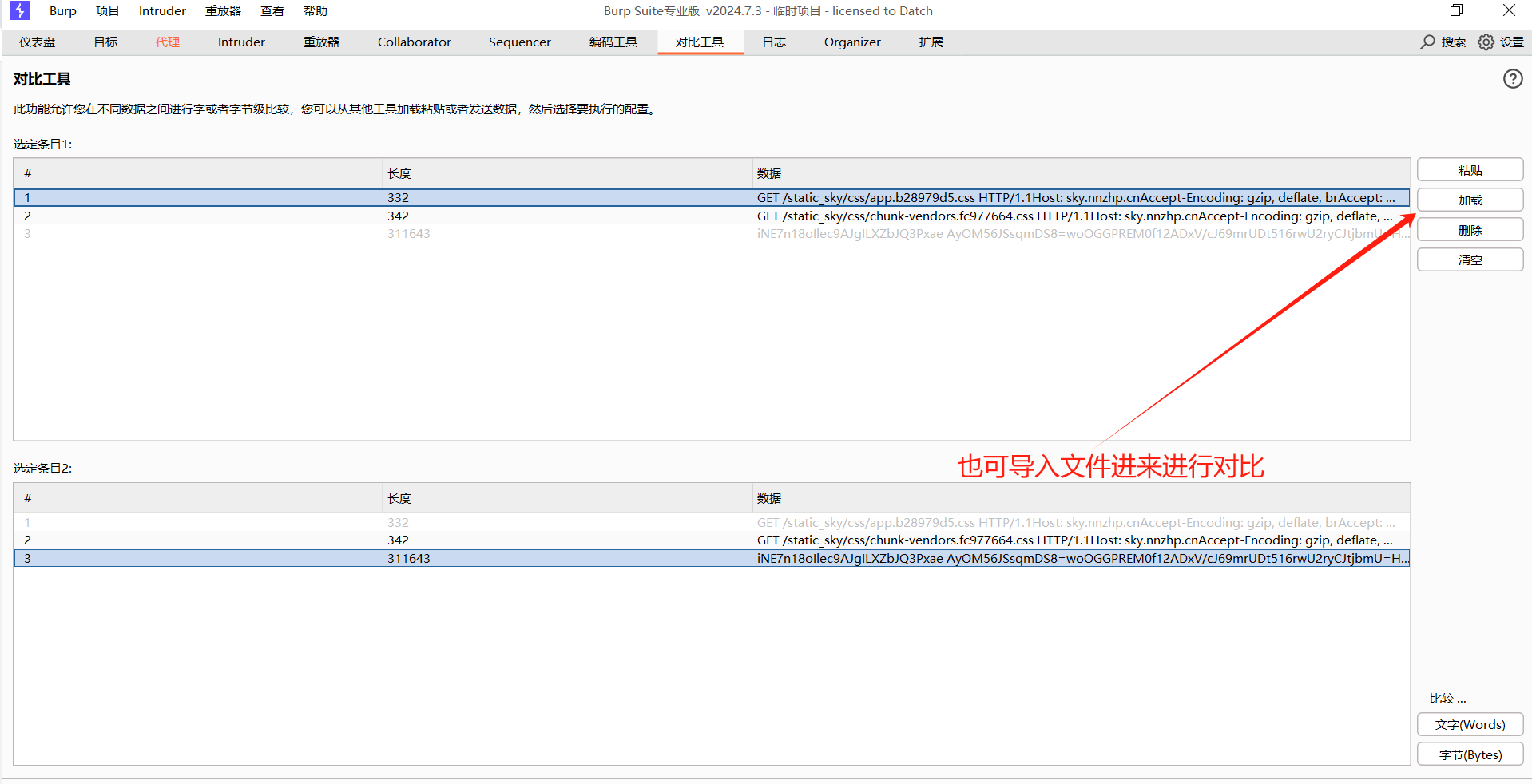
Task: Open the 帮助 menu
Action: 316,11
